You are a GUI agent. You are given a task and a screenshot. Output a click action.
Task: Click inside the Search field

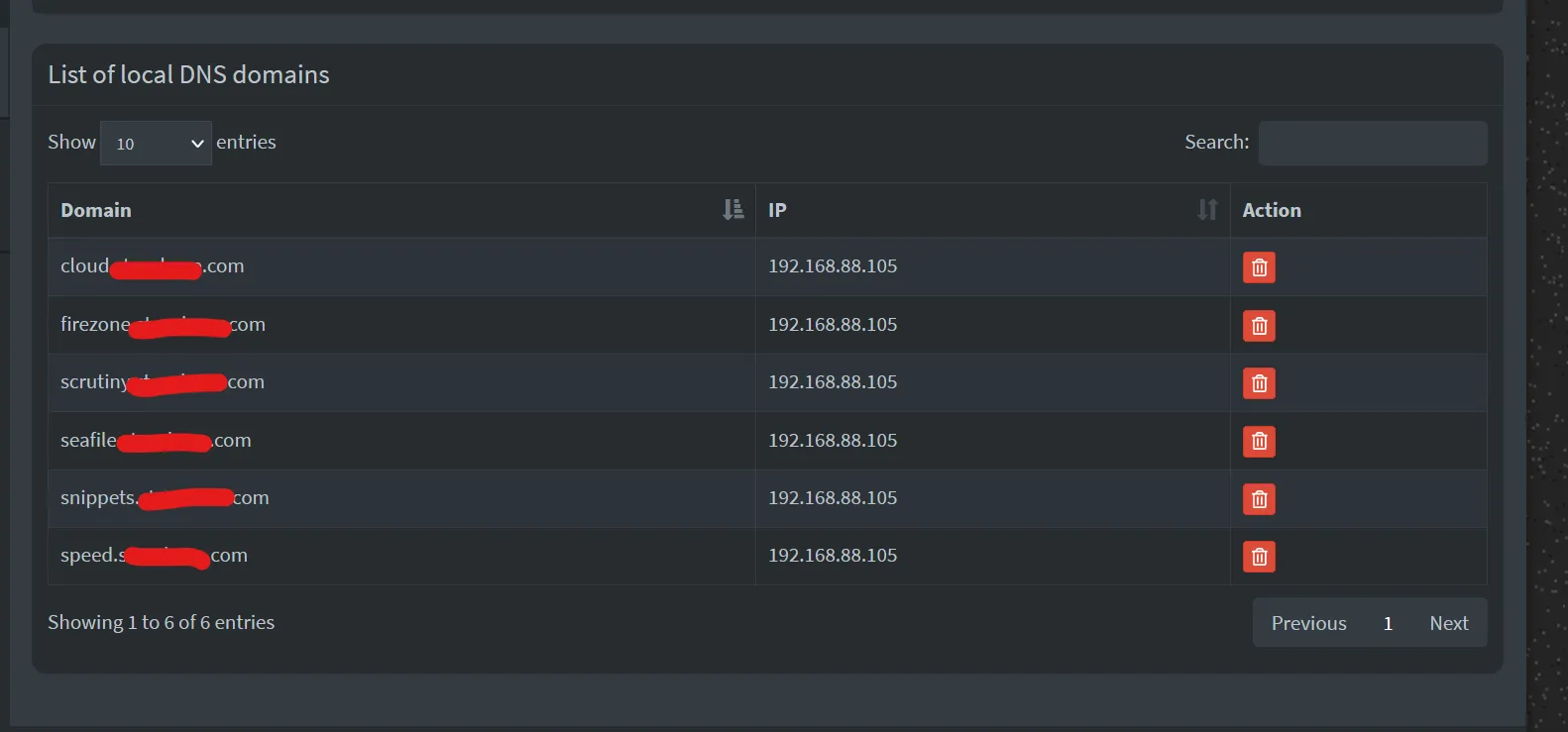[1372, 143]
